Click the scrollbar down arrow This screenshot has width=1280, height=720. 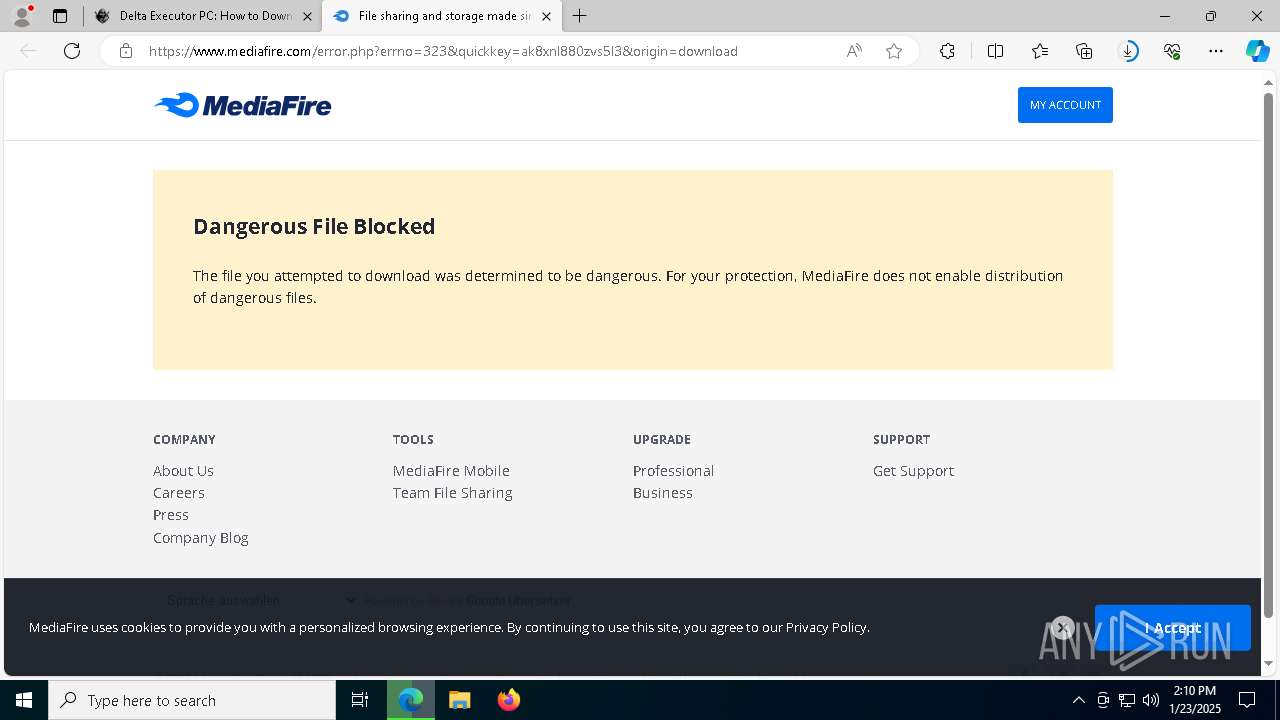pos(1269,664)
